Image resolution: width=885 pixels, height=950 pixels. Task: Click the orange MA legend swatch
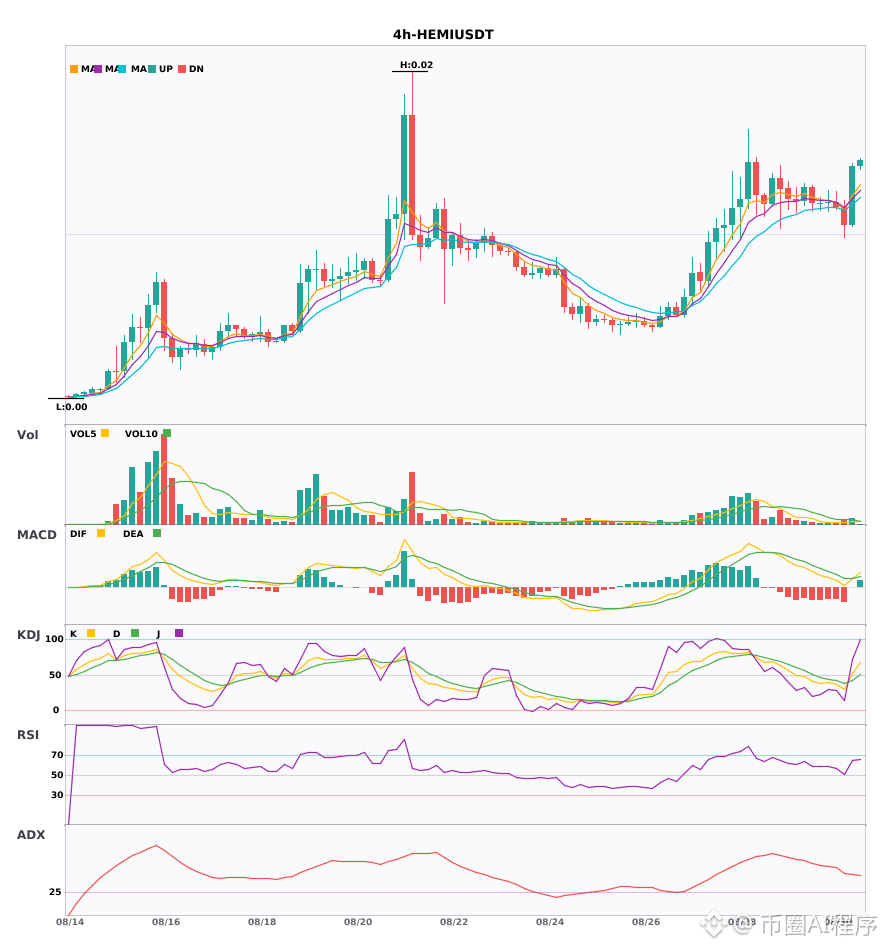coord(74,69)
